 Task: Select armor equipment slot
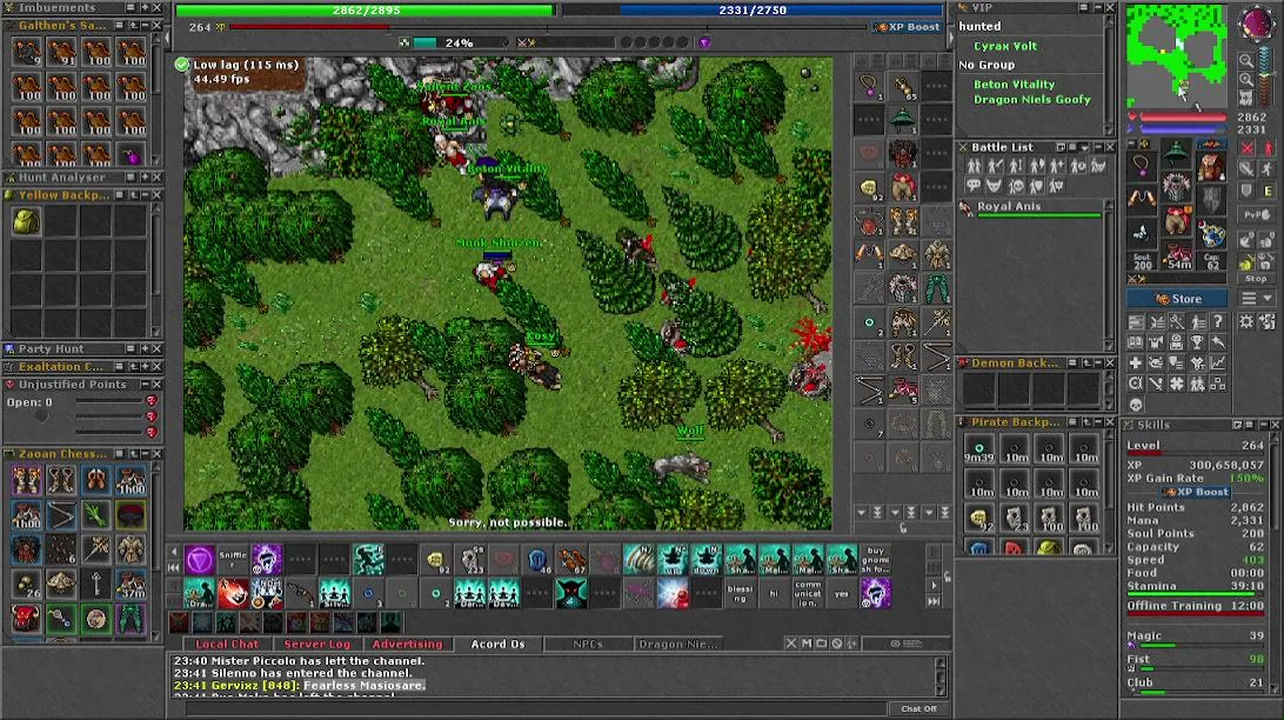pos(1177,189)
